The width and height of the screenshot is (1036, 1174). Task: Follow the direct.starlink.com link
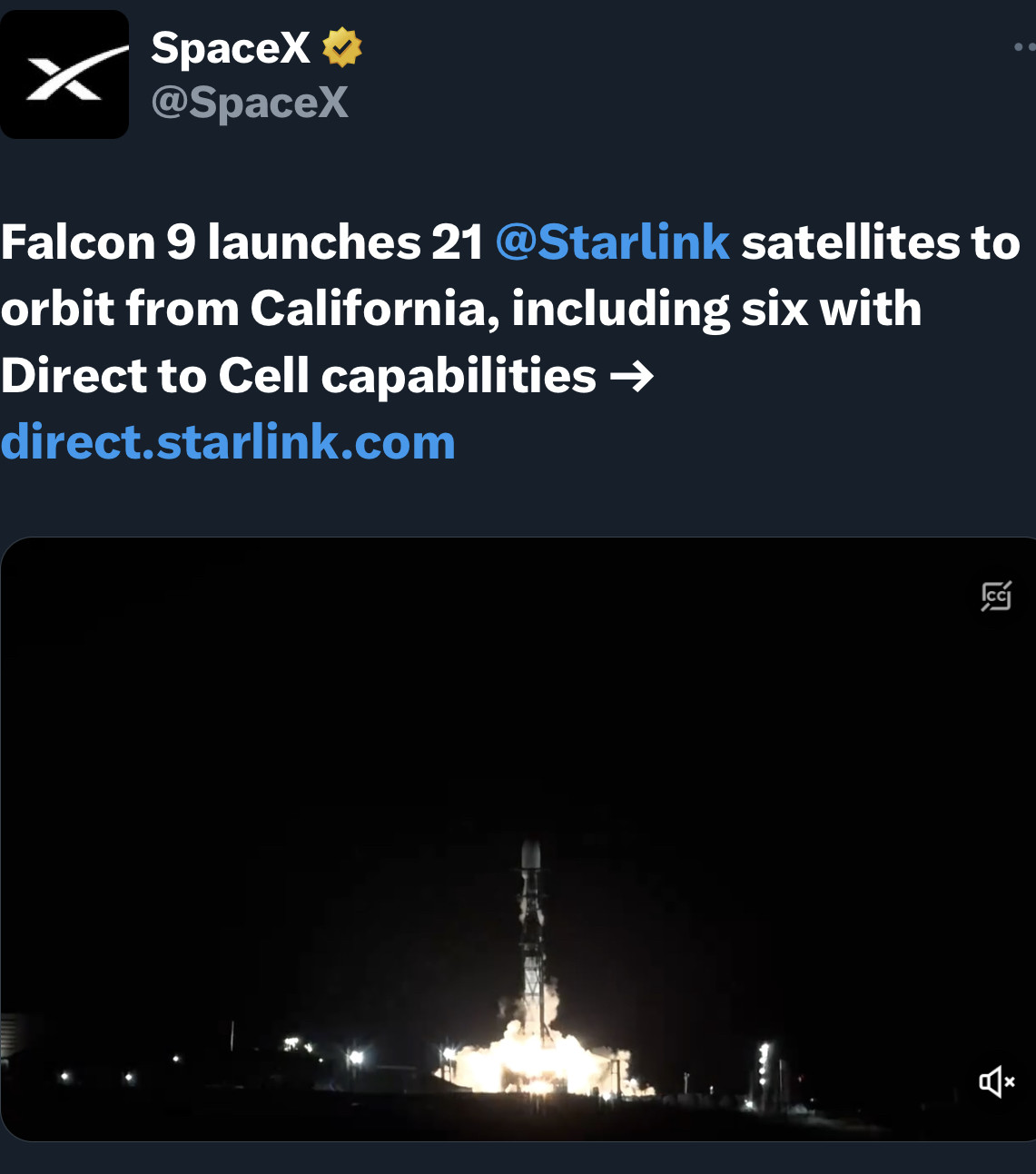[x=228, y=442]
